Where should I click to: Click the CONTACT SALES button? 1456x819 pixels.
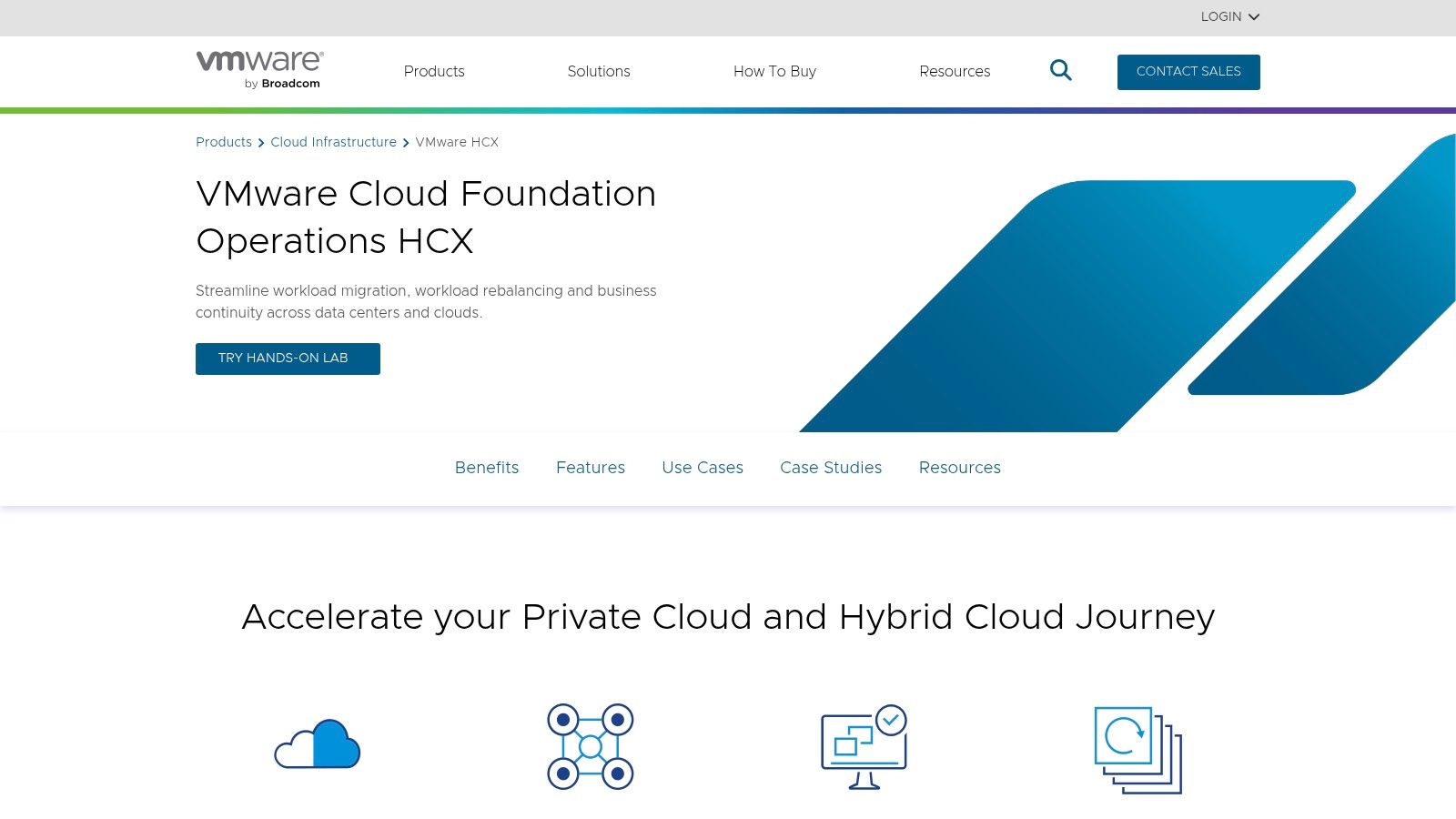[x=1188, y=72]
